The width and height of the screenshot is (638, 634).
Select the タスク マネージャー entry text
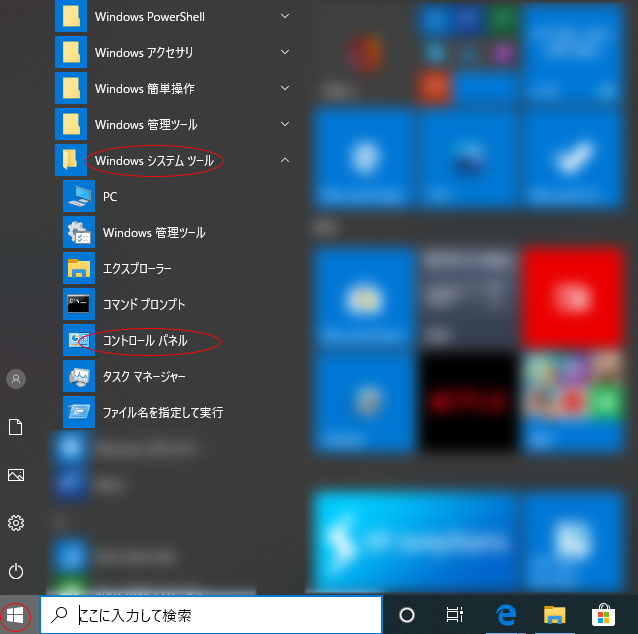144,376
